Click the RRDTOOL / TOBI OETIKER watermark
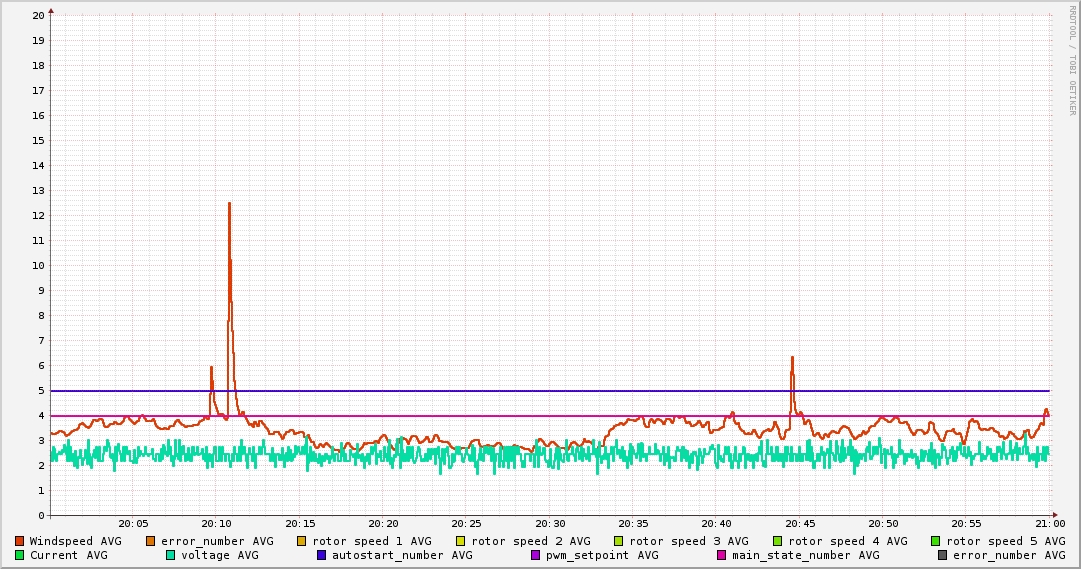 pyautogui.click(x=1072, y=60)
